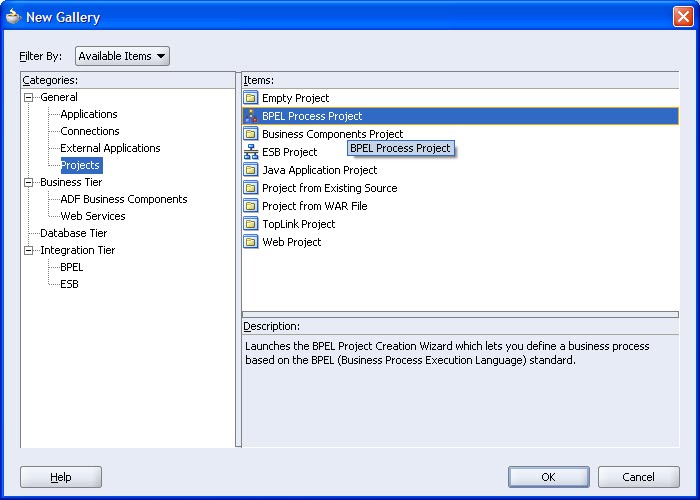Screen dimensions: 700x500
Task: Select ADF Business Components category
Action: click(124, 199)
